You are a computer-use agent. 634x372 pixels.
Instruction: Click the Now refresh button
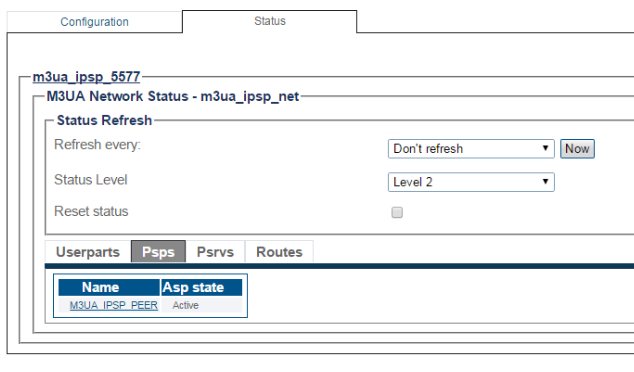577,149
